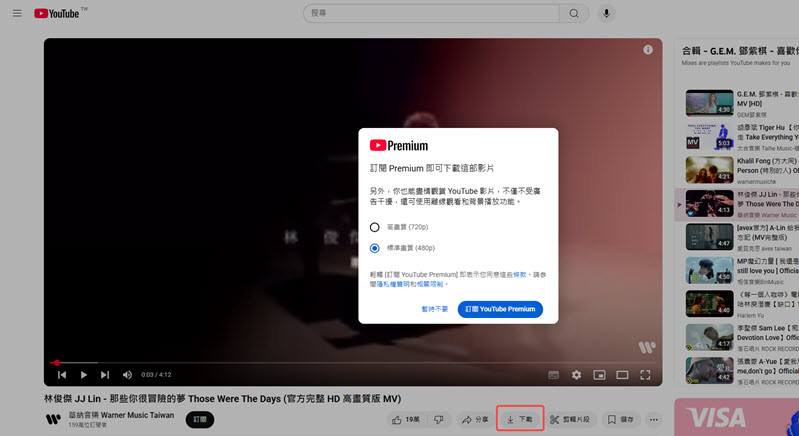Like the video with thumbs up
This screenshot has height=436, width=799.
pos(406,420)
